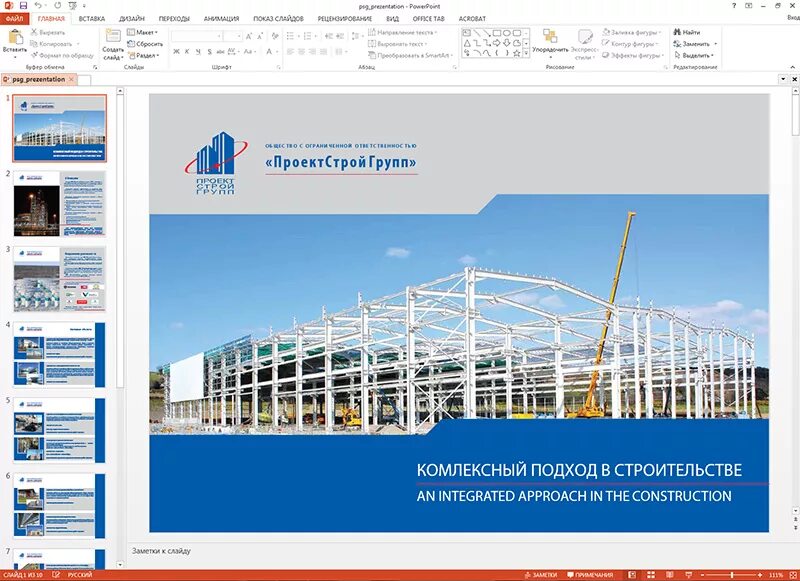Switch to Normal view in status bar

click(632, 575)
